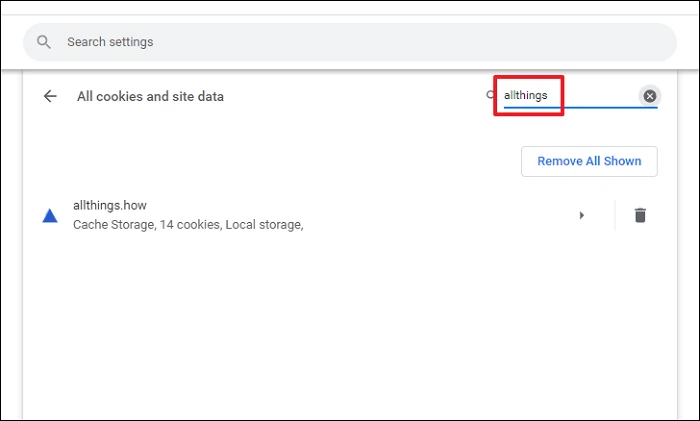Click the All cookies and site data heading
This screenshot has width=700, height=421.
pyautogui.click(x=150, y=96)
